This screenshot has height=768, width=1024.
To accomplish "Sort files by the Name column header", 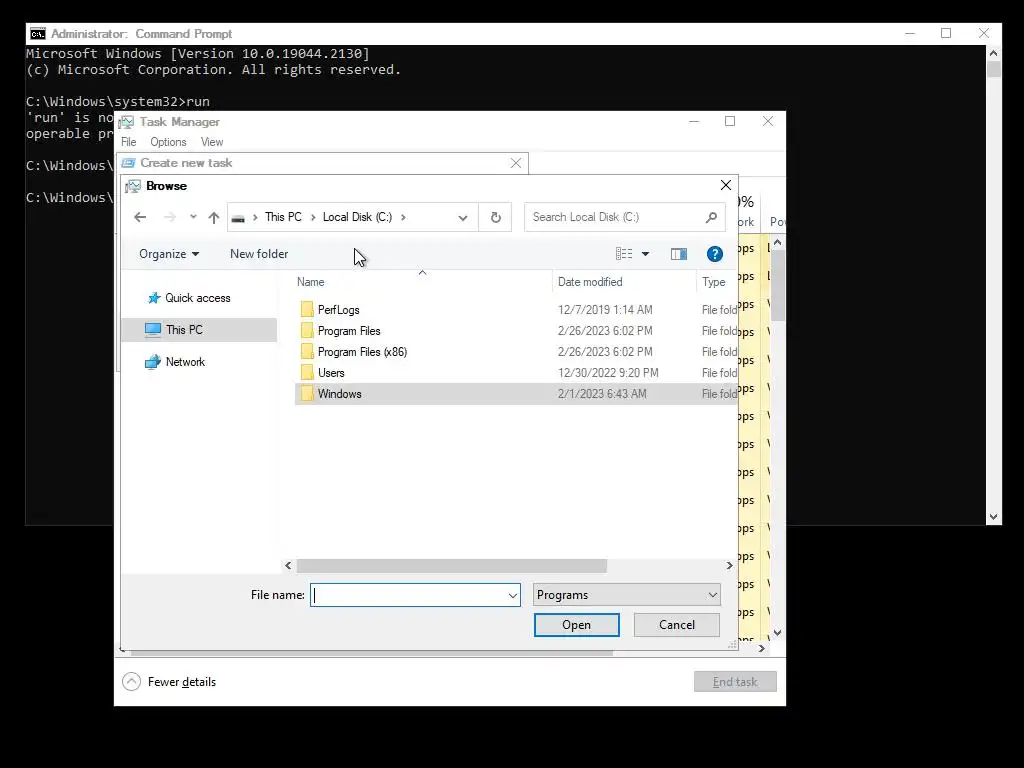I will pyautogui.click(x=311, y=282).
